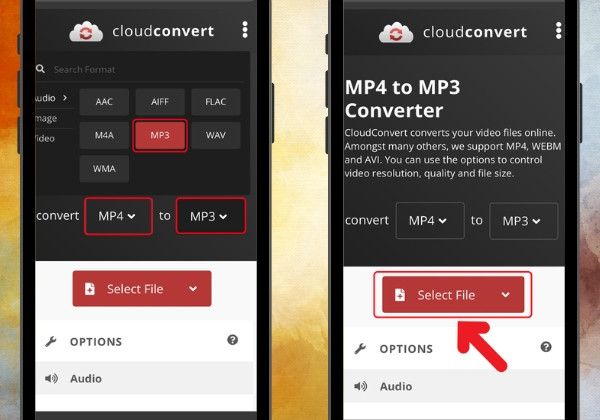The height and width of the screenshot is (420, 600).
Task: Click Audio section label on left phone
Action: [86, 379]
